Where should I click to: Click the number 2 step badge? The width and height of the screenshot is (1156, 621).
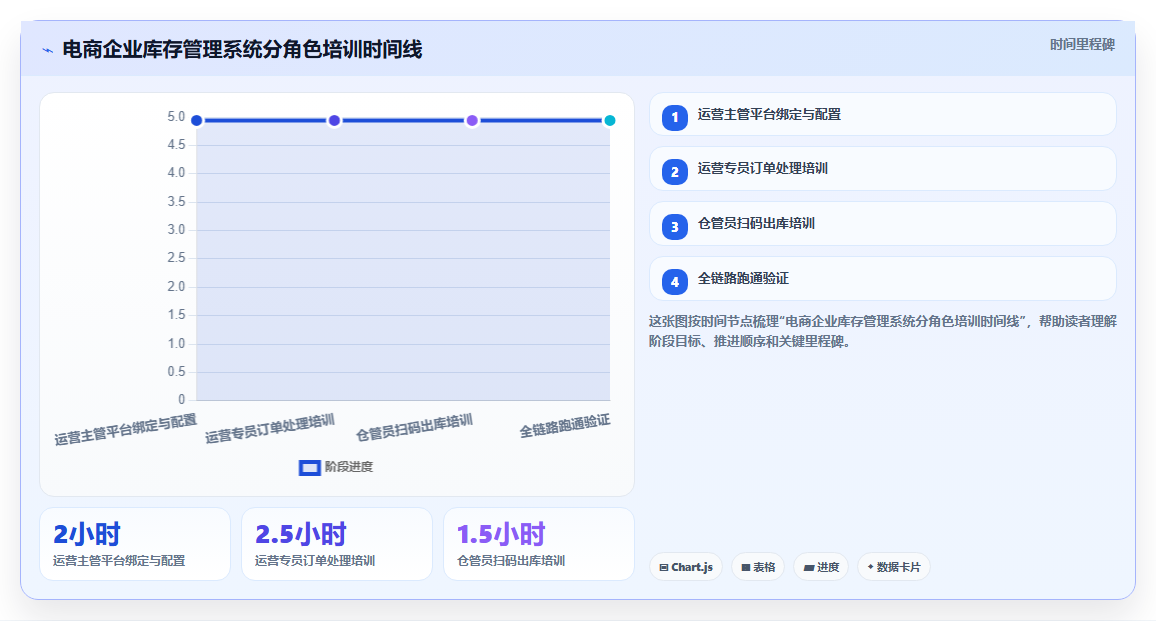click(x=675, y=172)
